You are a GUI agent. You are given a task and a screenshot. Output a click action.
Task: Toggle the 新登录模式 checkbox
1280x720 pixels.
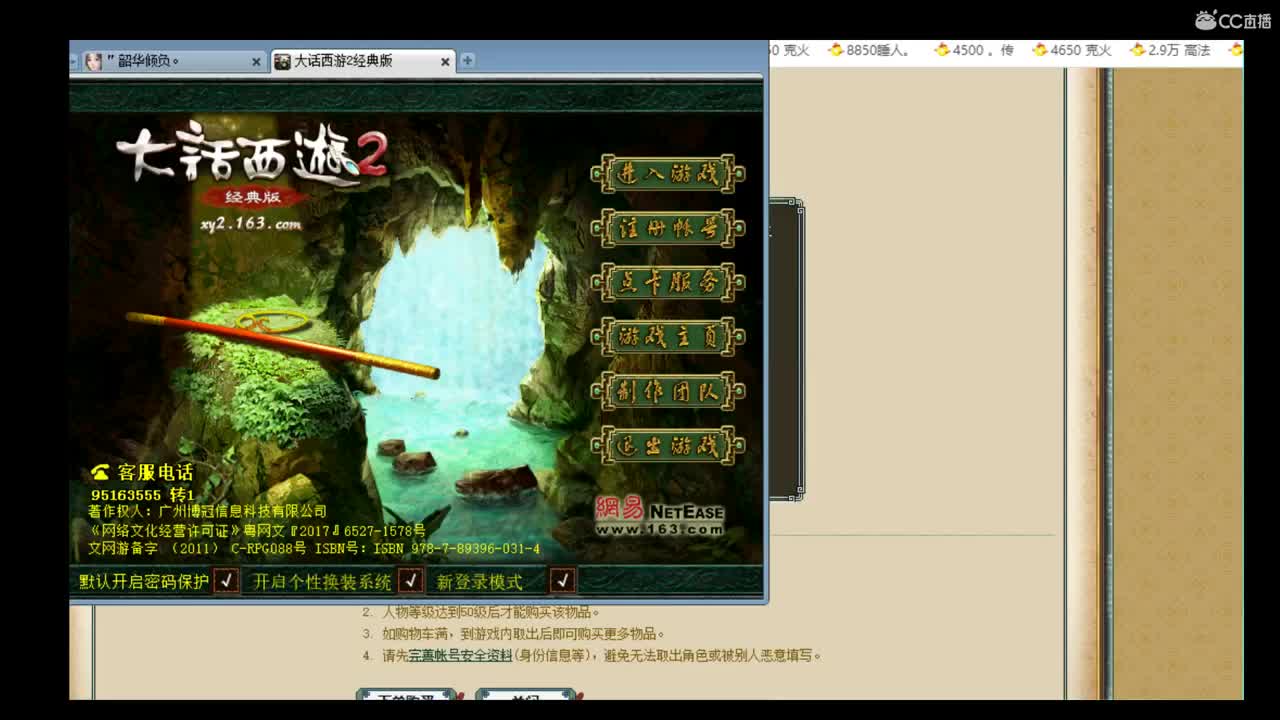[x=563, y=581]
